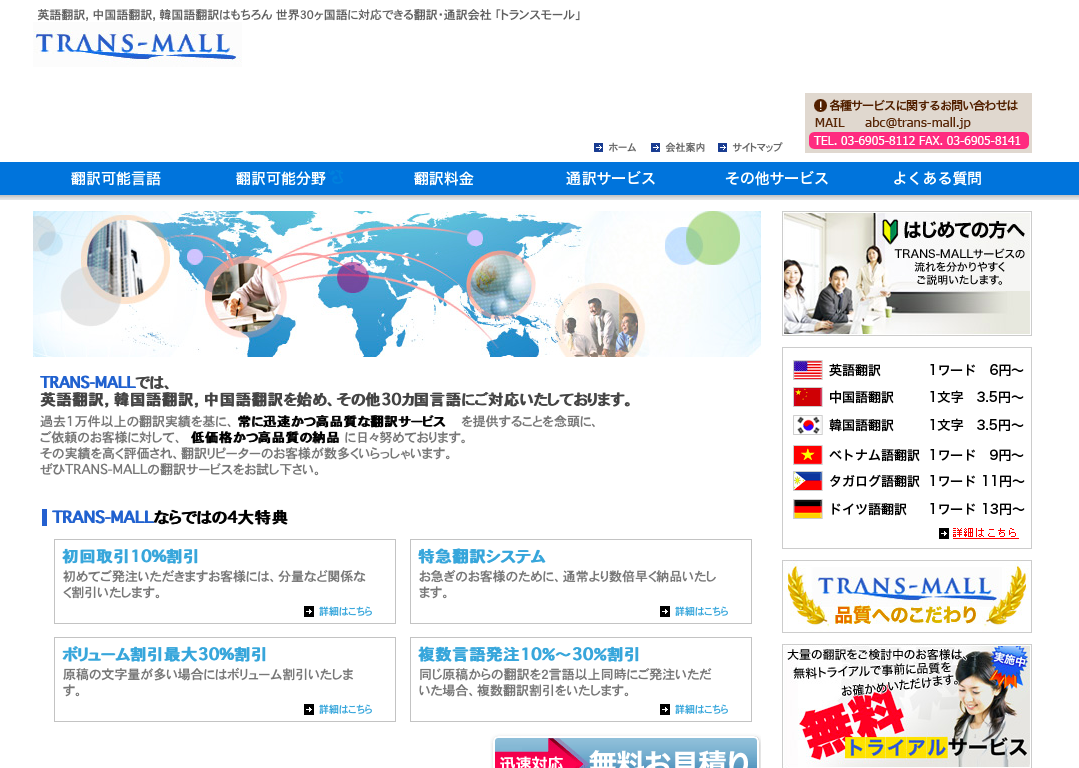Image resolution: width=1079 pixels, height=768 pixels.
Task: Click arrow icon in ボリューム割引 card
Action: coord(309,709)
